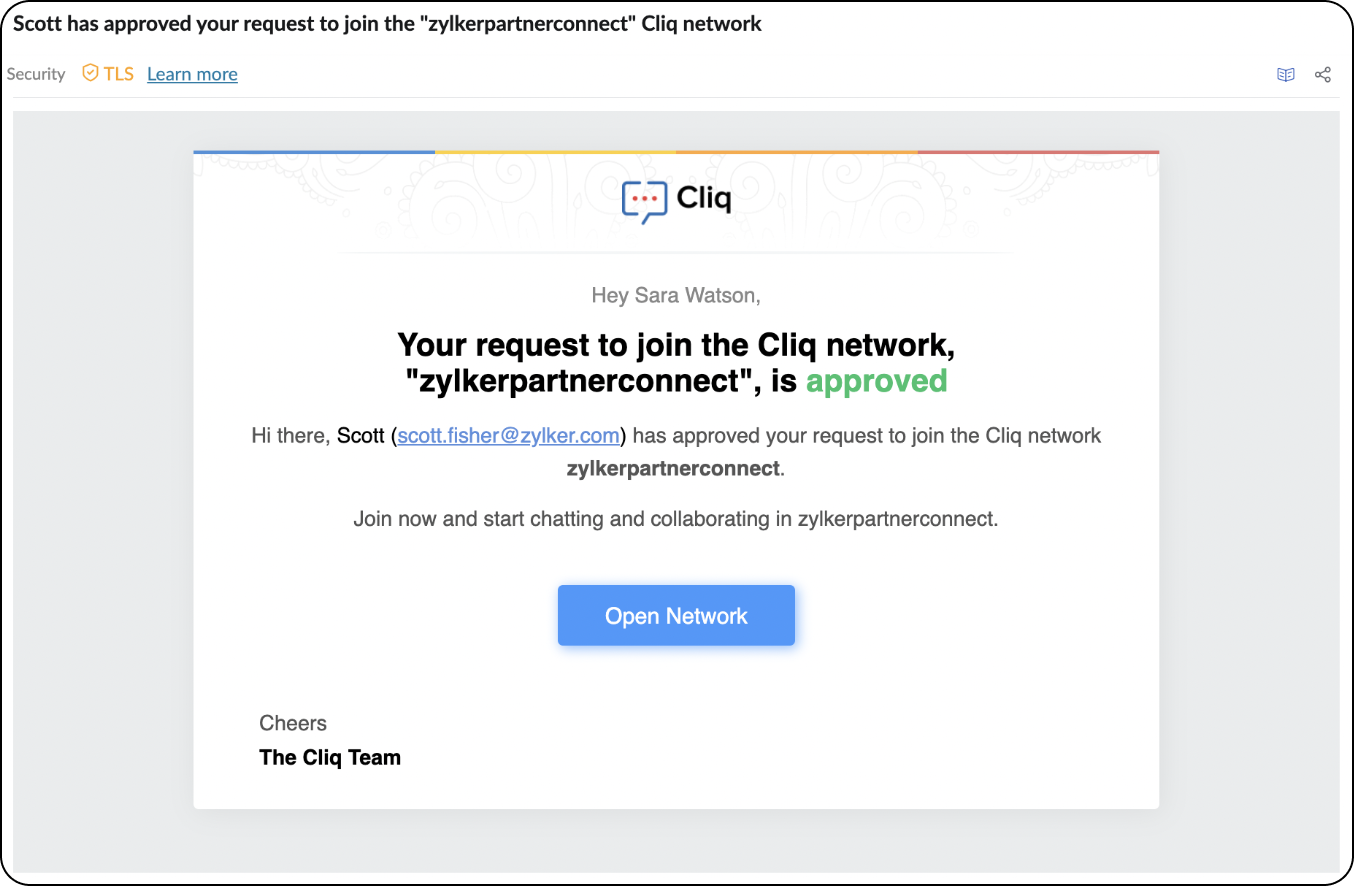This screenshot has height=886, width=1354.
Task: Click the green "approved" word
Action: (877, 381)
